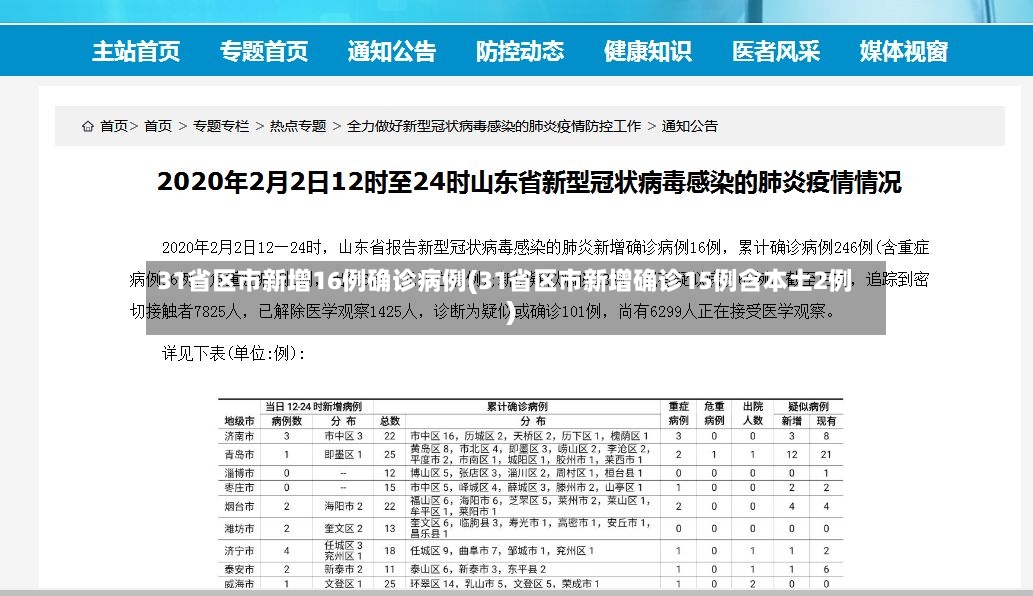The width and height of the screenshot is (1033, 596).
Task: Open 医者风采 in the top menu
Action: pos(776,51)
